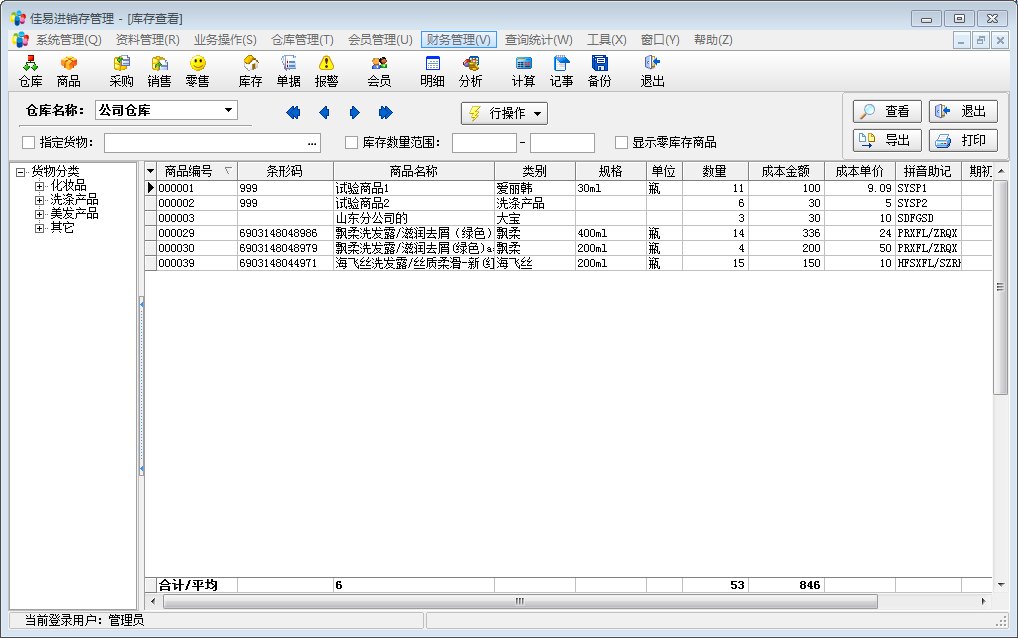Open the 行操作 dropdown button
The image size is (1018, 638).
tap(504, 113)
